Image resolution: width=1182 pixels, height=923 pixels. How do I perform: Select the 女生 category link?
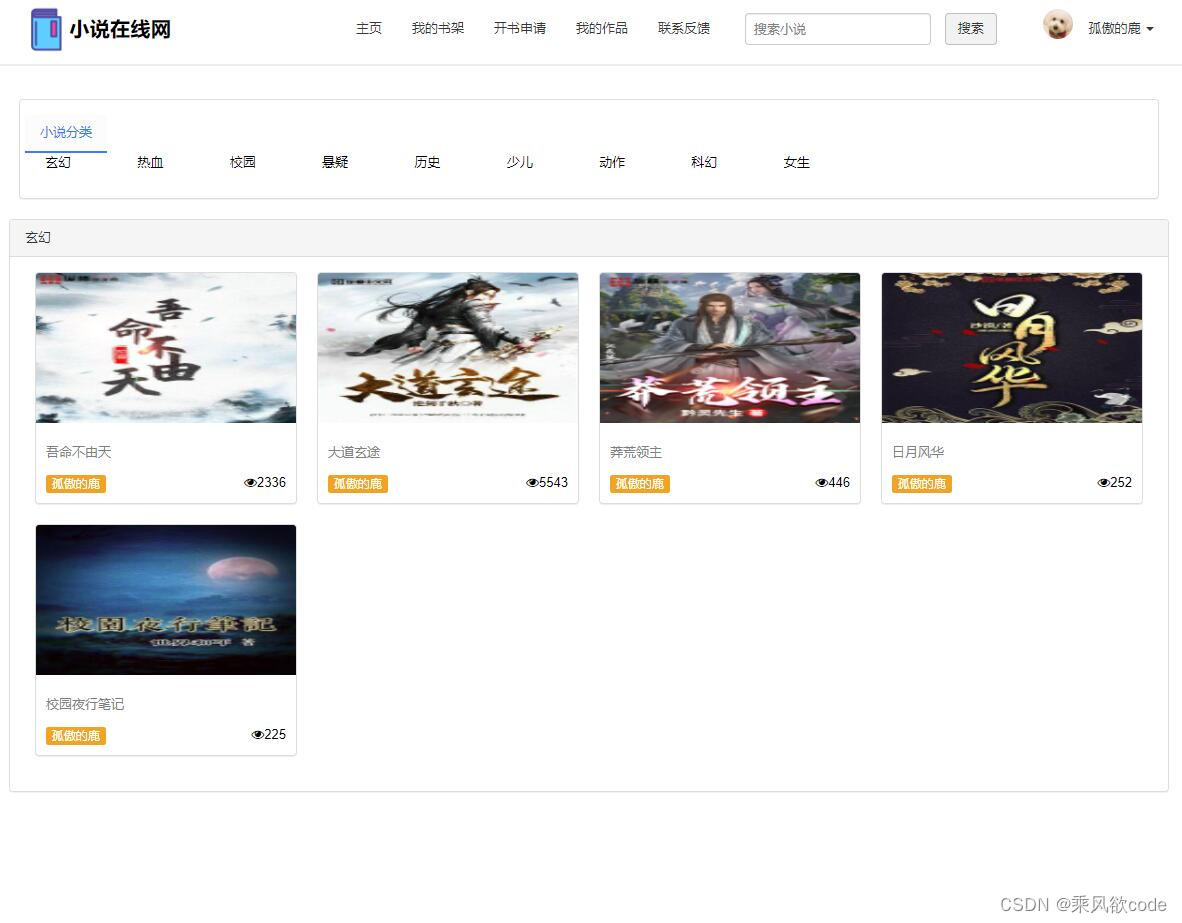[797, 162]
